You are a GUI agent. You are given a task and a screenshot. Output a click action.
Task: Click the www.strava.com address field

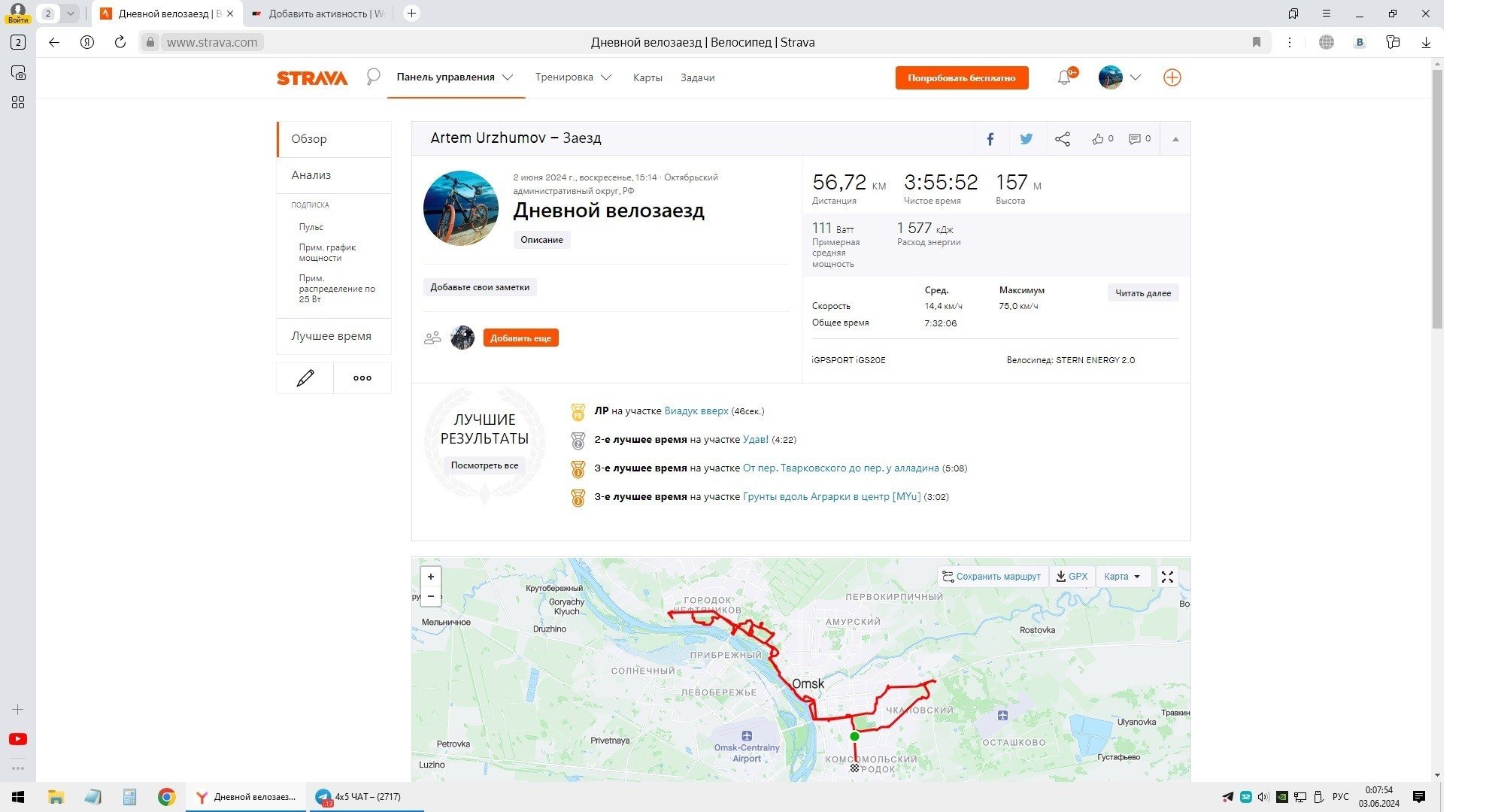click(x=212, y=42)
